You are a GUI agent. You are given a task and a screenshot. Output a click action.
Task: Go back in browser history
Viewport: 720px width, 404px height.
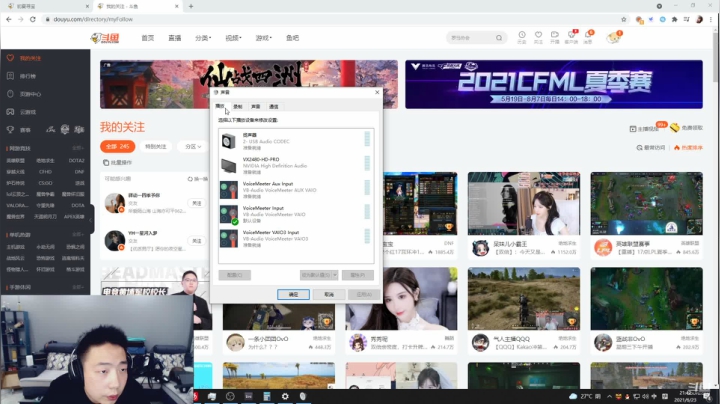pyautogui.click(x=9, y=19)
